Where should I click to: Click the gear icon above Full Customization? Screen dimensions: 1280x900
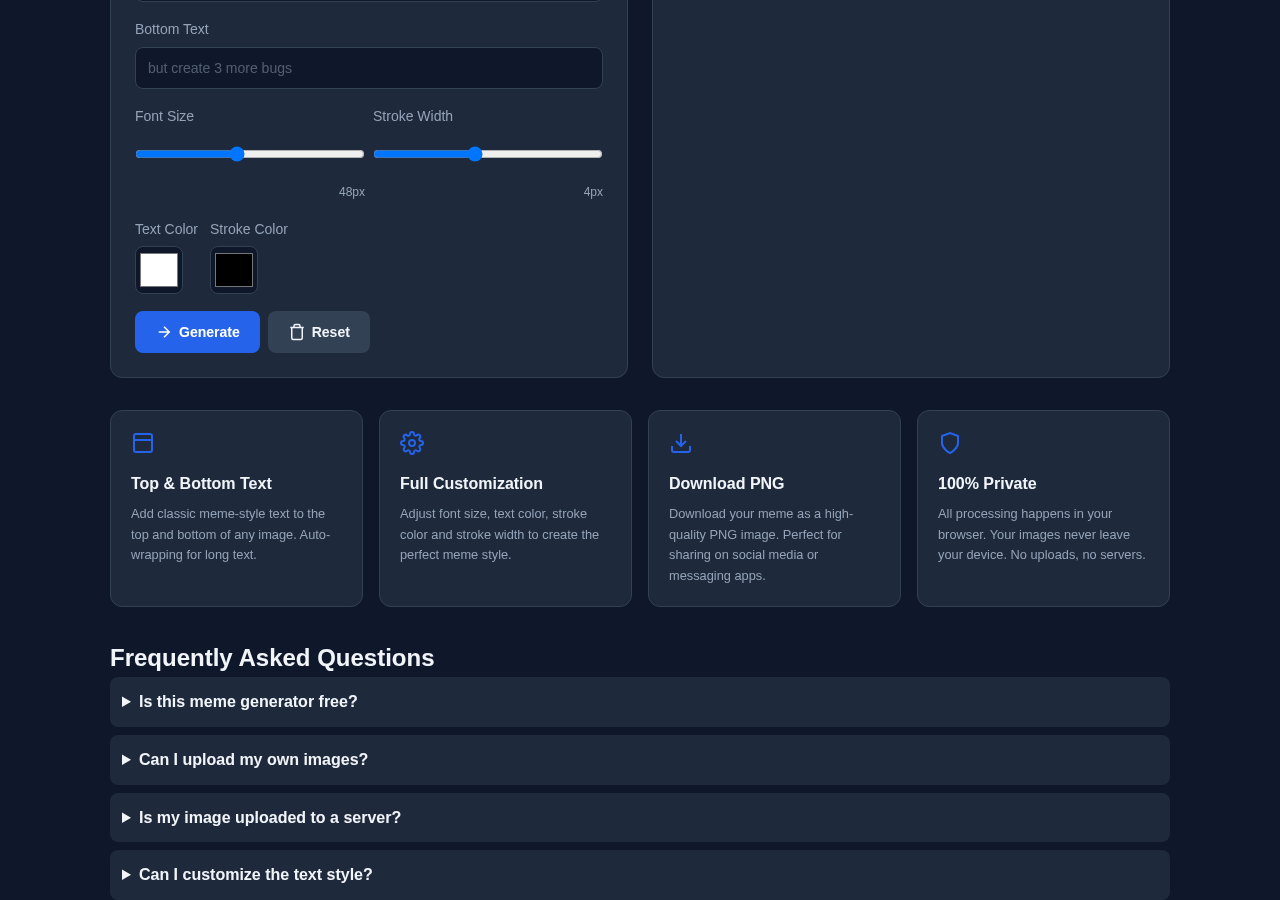coord(412,443)
